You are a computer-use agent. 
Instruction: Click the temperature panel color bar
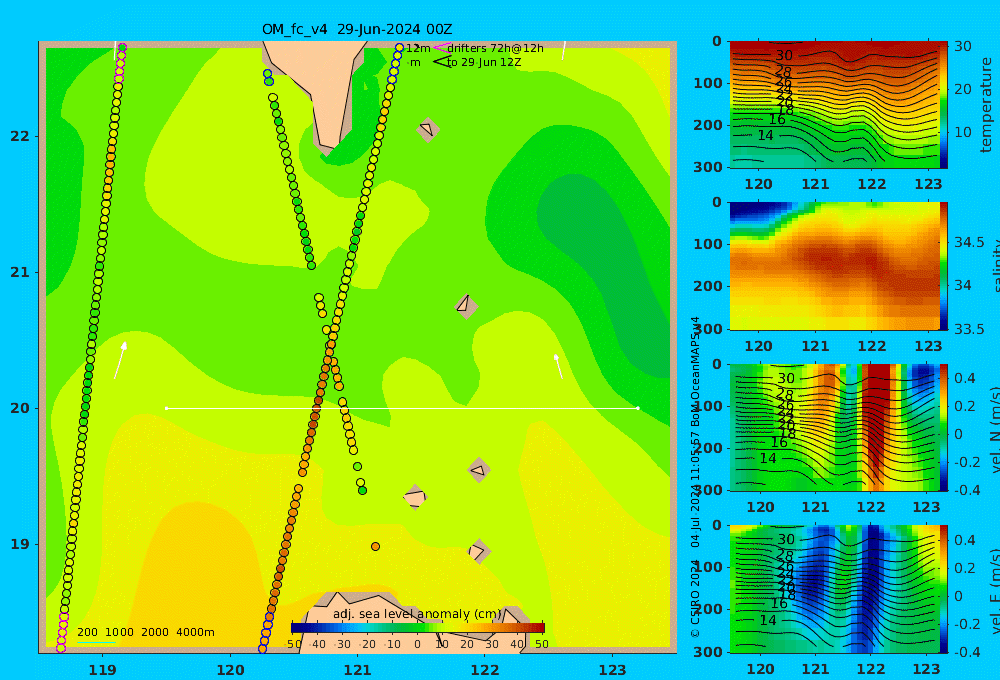coord(943,105)
